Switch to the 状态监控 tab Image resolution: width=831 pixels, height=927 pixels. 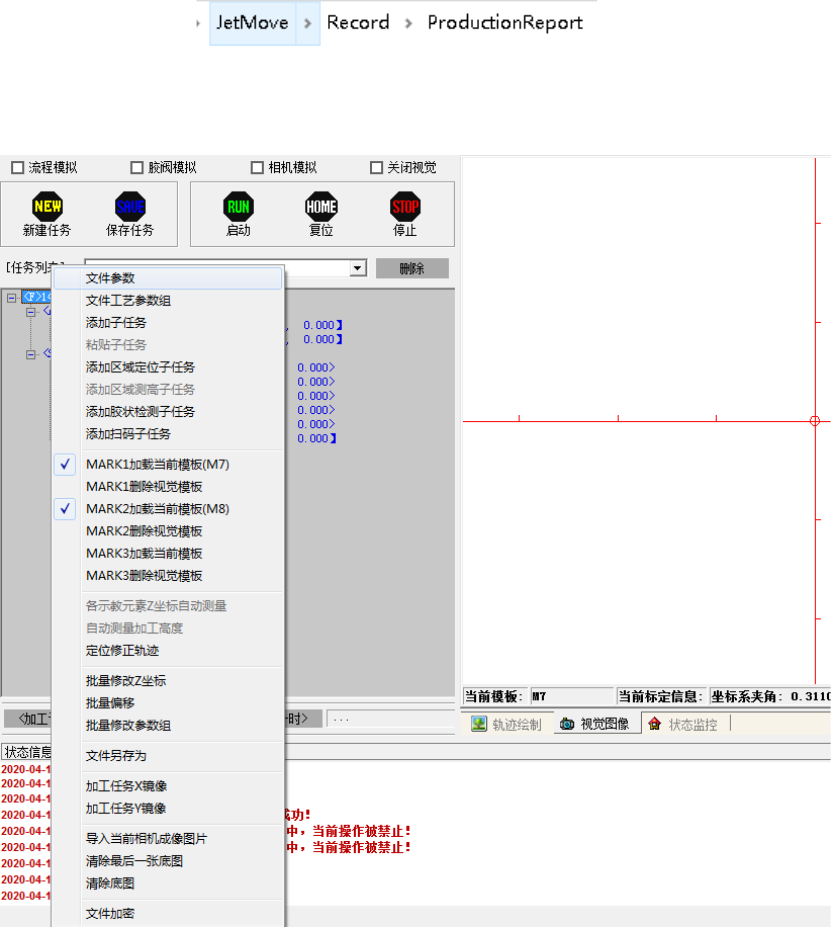[x=684, y=724]
